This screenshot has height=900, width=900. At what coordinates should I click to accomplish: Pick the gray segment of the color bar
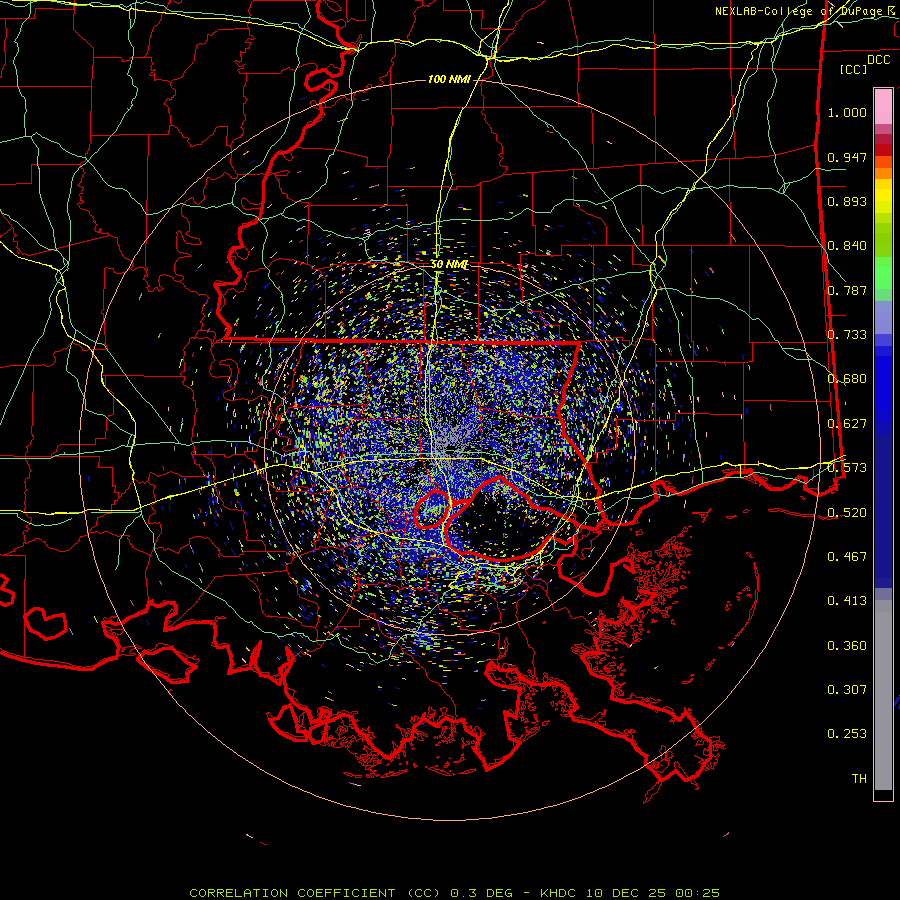pyautogui.click(x=883, y=695)
